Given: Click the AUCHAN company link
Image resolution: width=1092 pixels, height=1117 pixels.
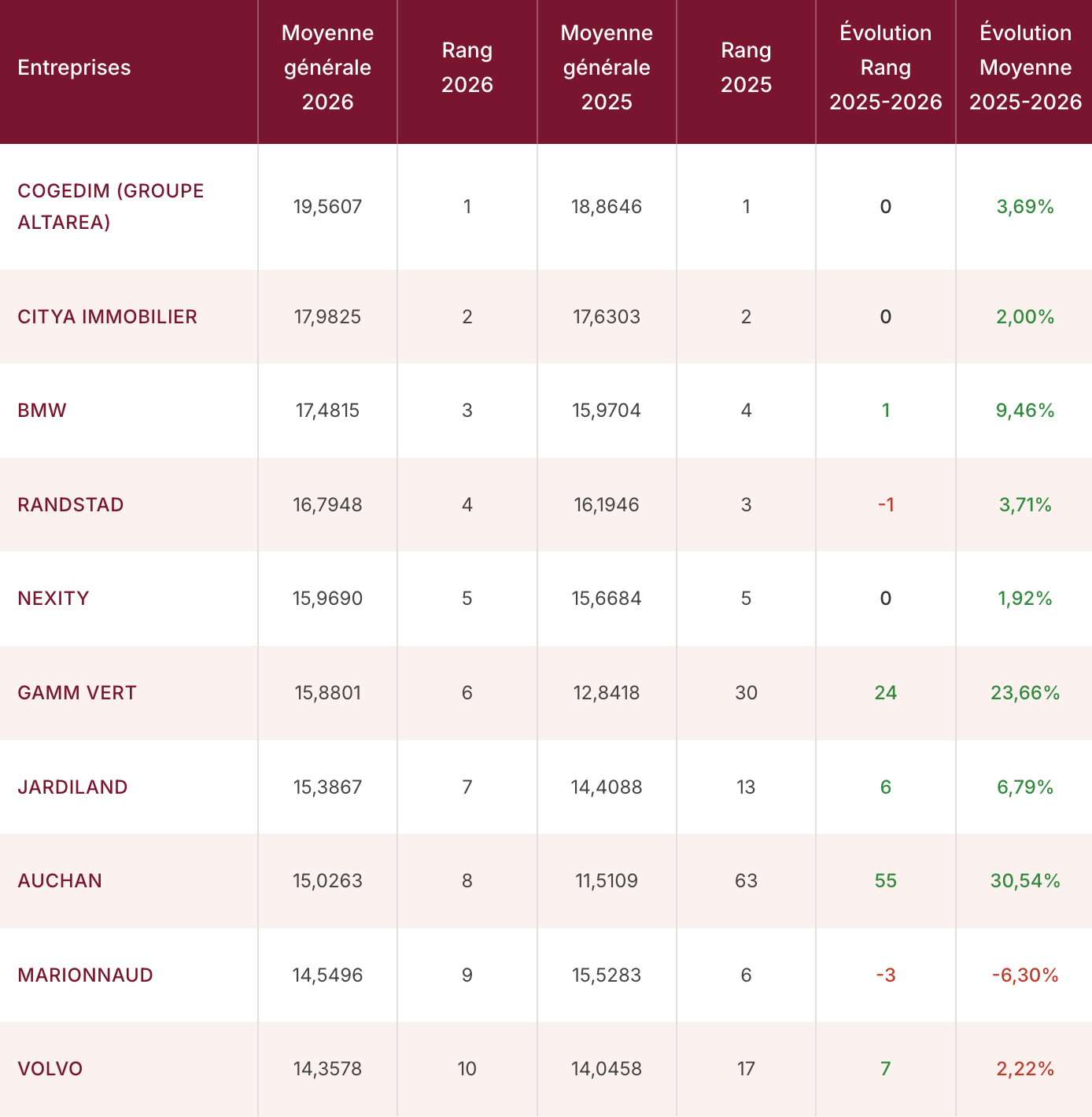Looking at the screenshot, I should tap(60, 881).
